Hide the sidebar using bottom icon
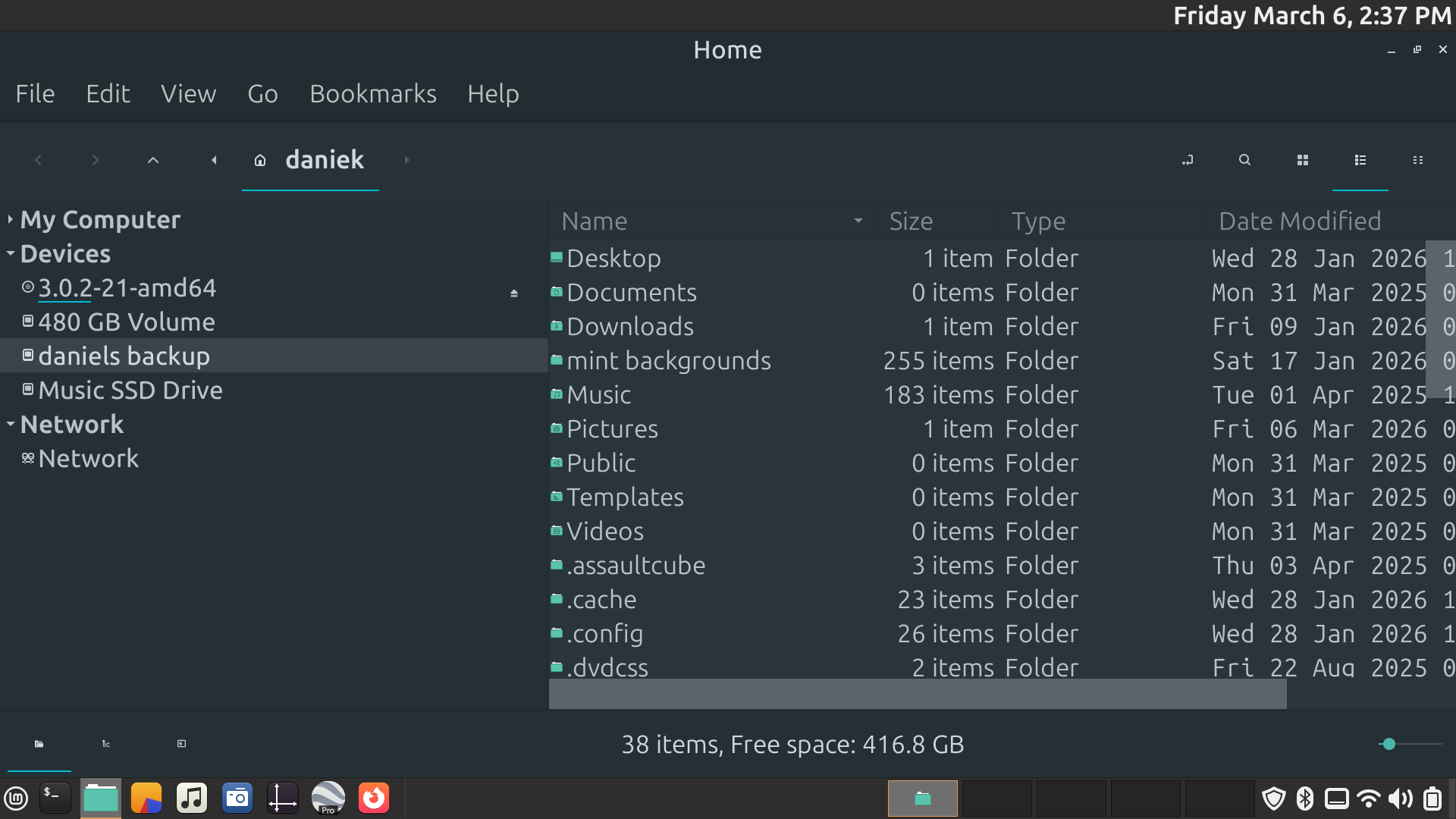The width and height of the screenshot is (1456, 819). coord(181,744)
